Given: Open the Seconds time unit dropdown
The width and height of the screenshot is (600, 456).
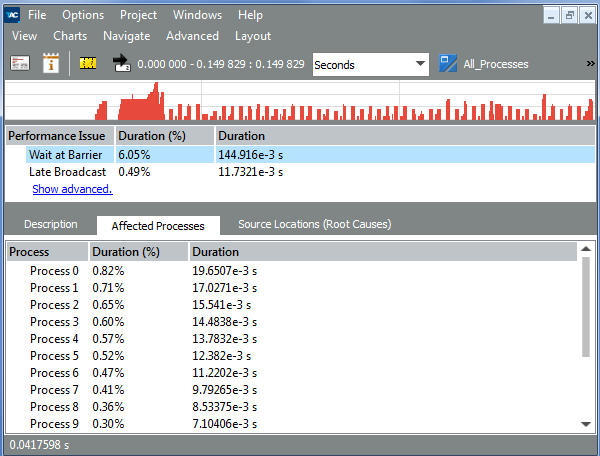Looking at the screenshot, I should tap(370, 65).
